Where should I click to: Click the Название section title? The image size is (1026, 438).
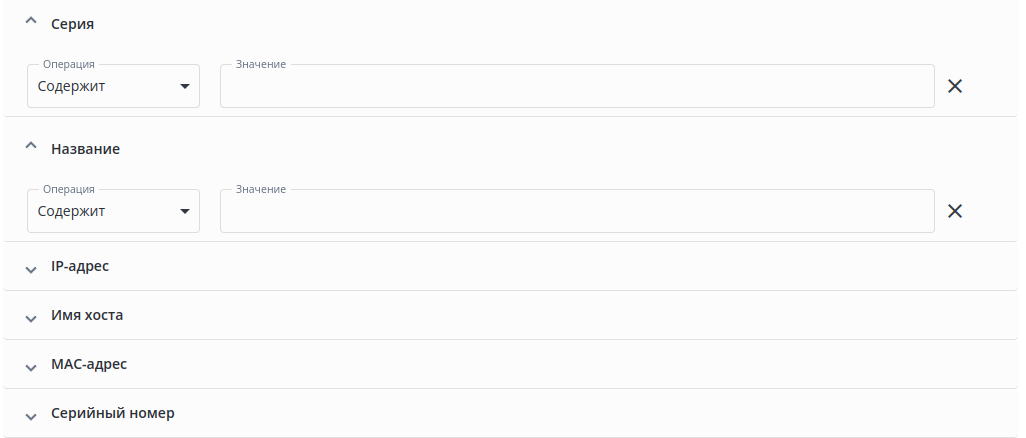pos(85,148)
